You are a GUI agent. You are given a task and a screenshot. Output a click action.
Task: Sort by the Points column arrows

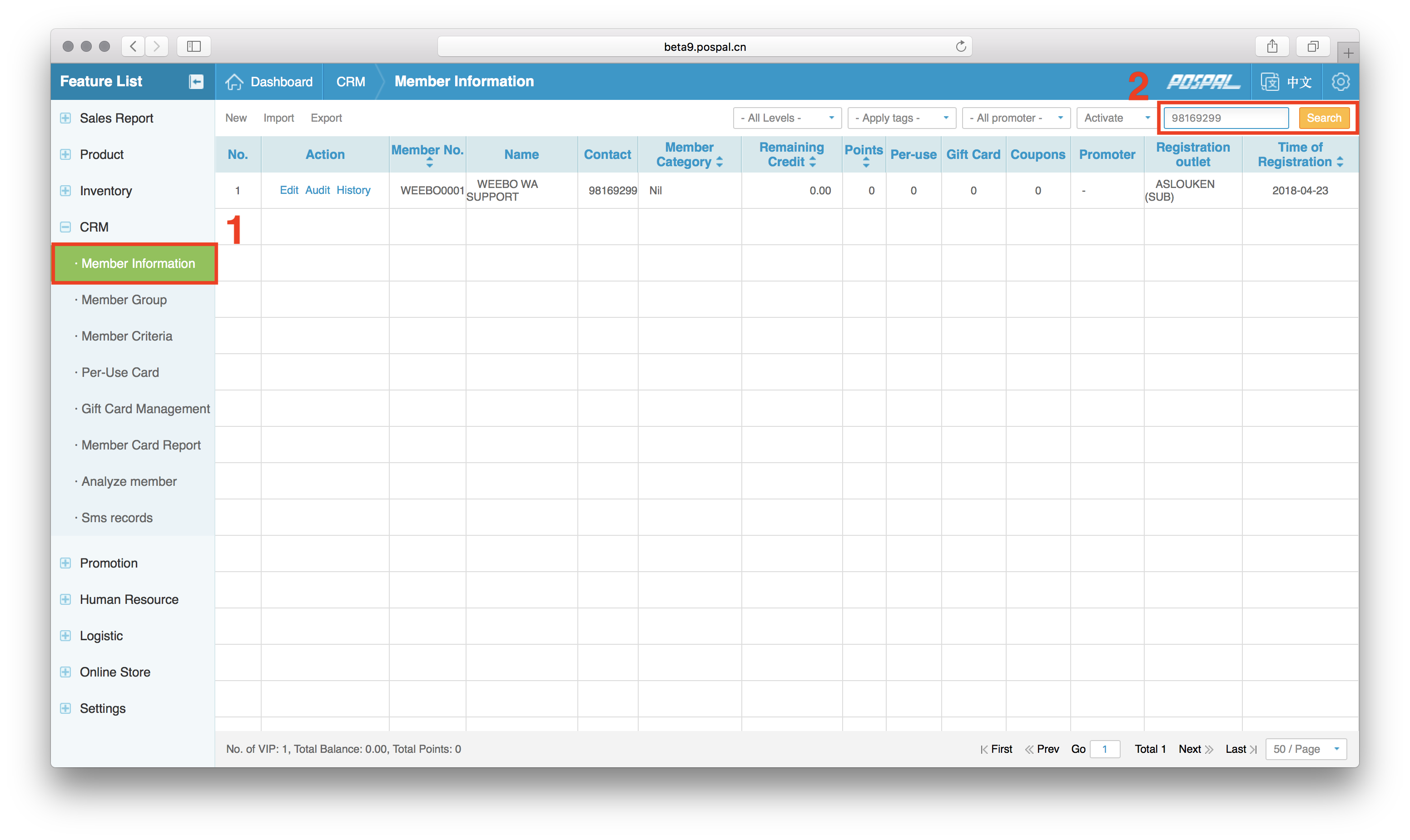pos(866,163)
